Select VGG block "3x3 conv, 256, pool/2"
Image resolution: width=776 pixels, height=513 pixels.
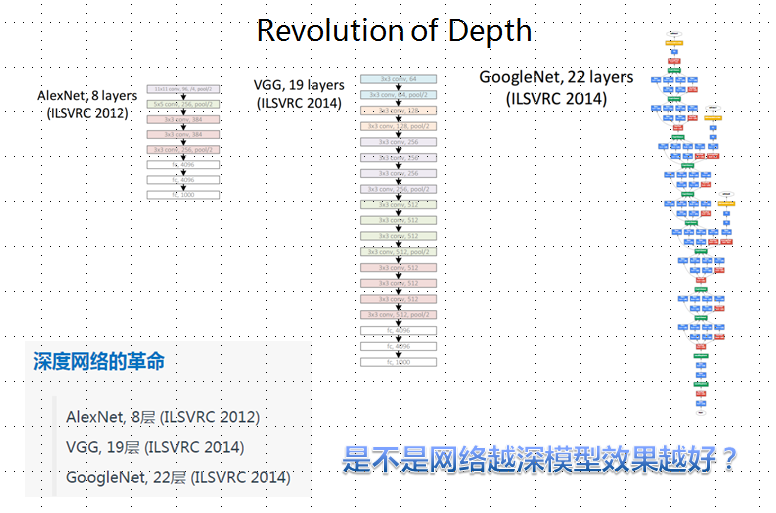click(x=398, y=189)
